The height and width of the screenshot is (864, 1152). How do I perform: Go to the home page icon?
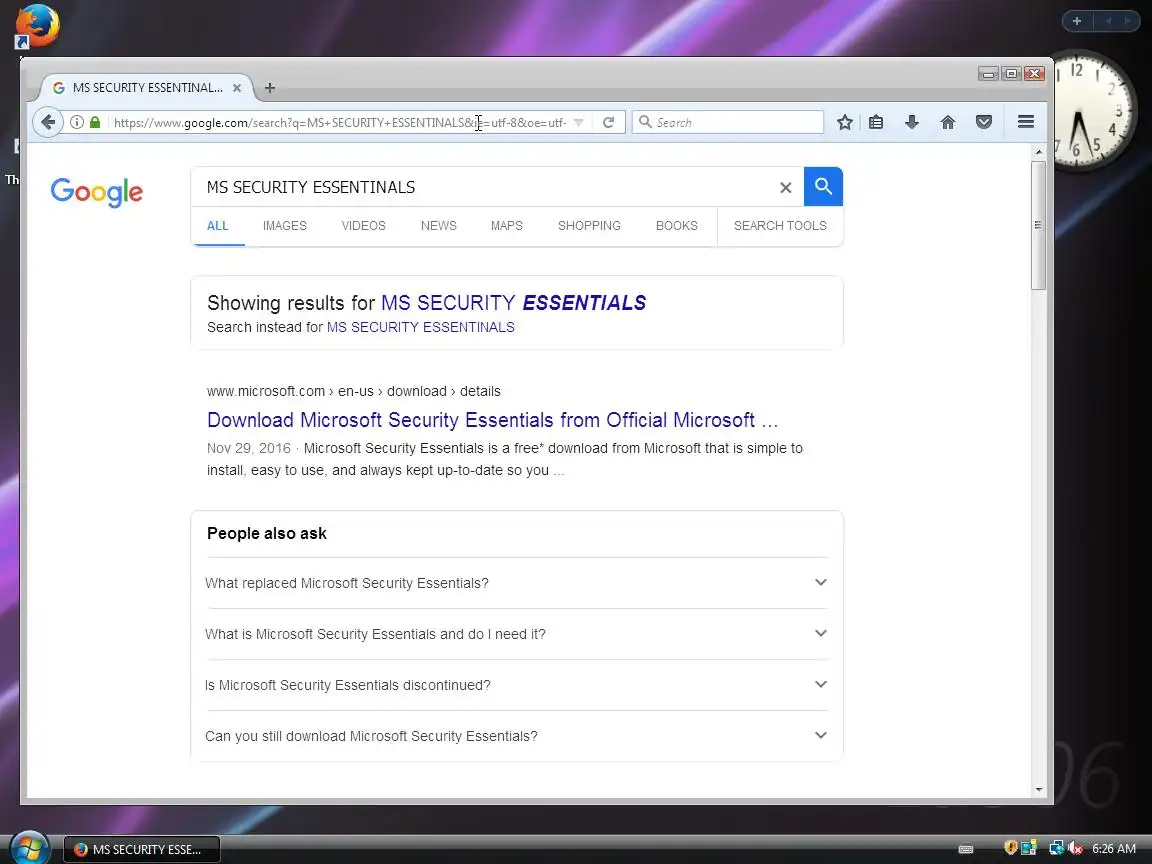point(948,122)
